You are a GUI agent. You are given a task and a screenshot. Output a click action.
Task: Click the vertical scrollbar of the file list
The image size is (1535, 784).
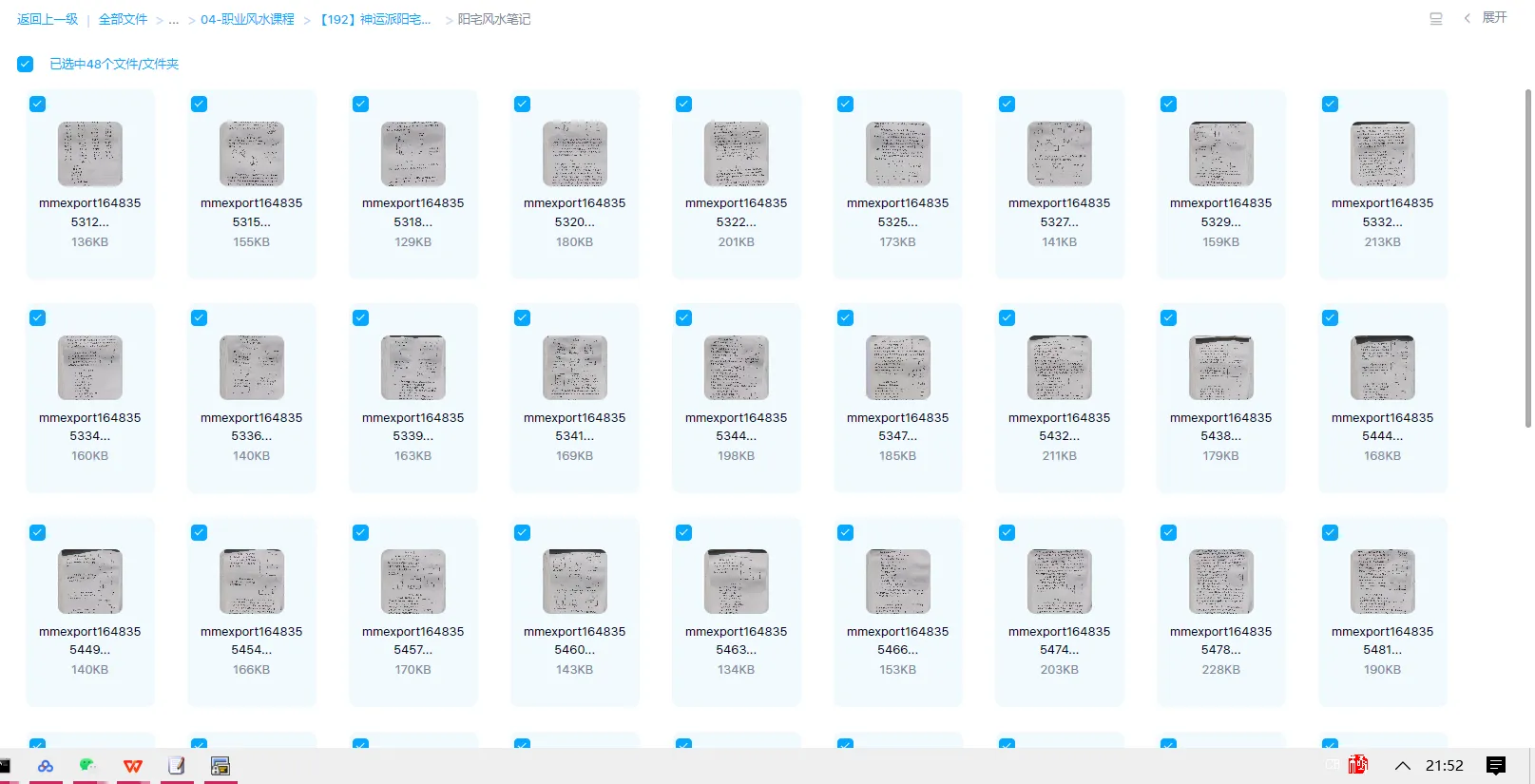point(1527,257)
